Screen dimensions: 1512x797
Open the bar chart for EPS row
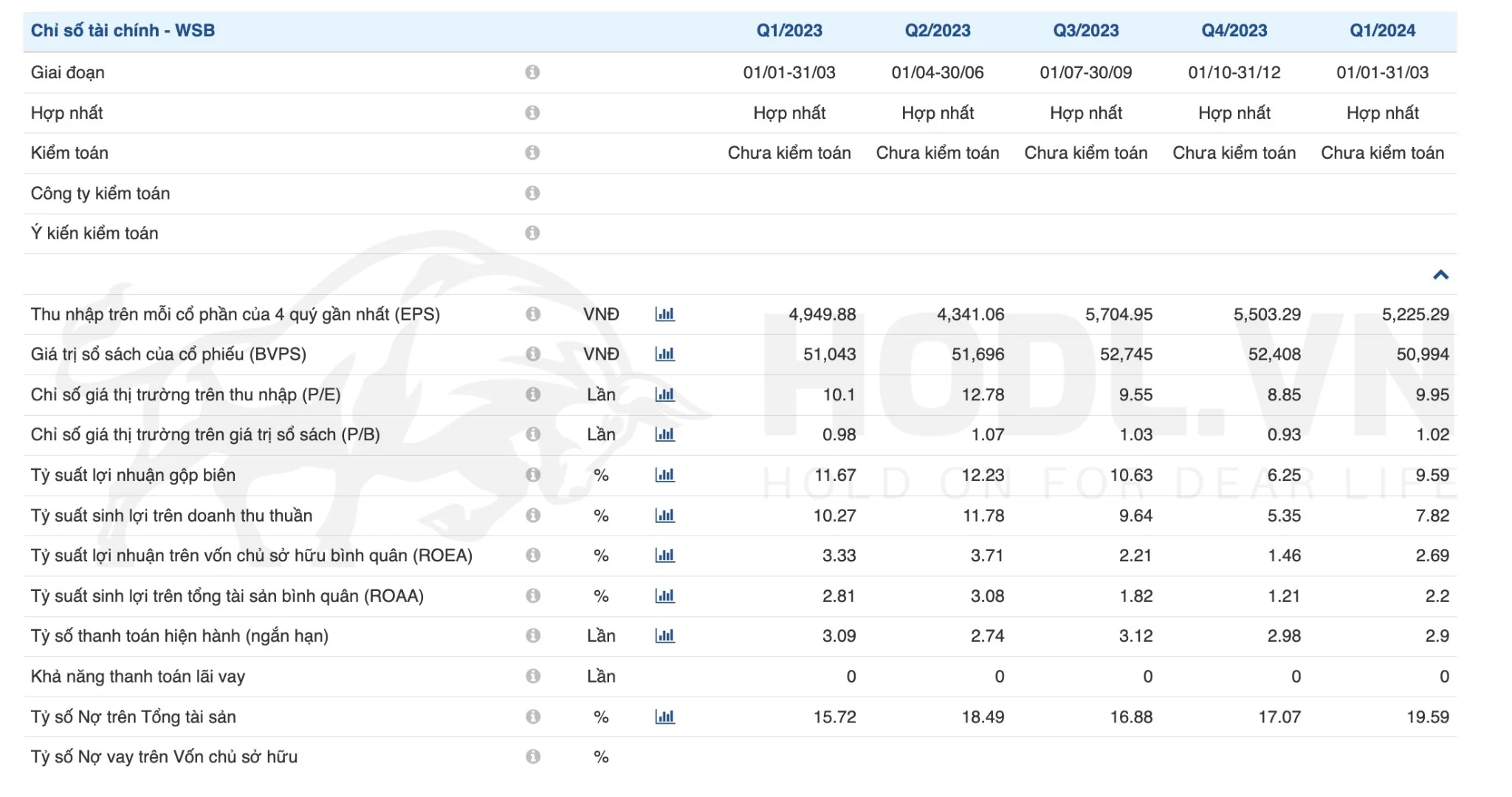point(665,314)
